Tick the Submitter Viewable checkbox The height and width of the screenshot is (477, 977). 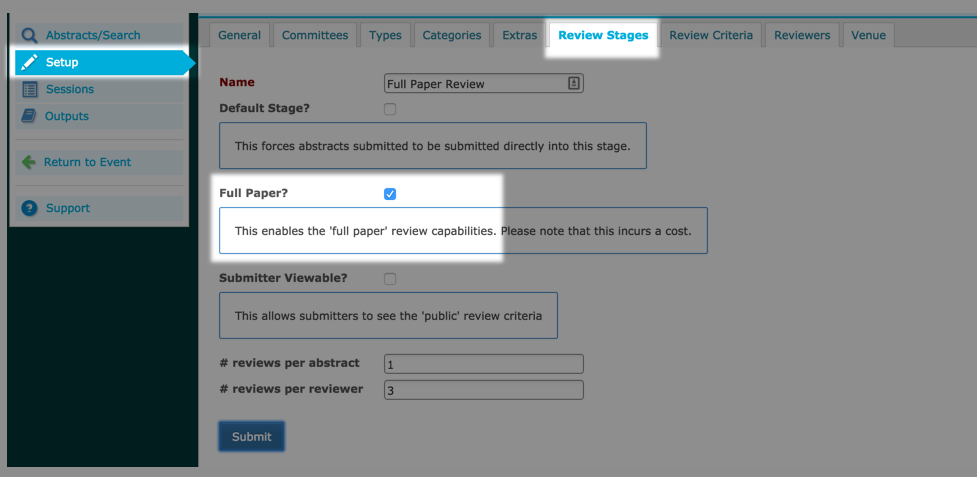coord(390,279)
